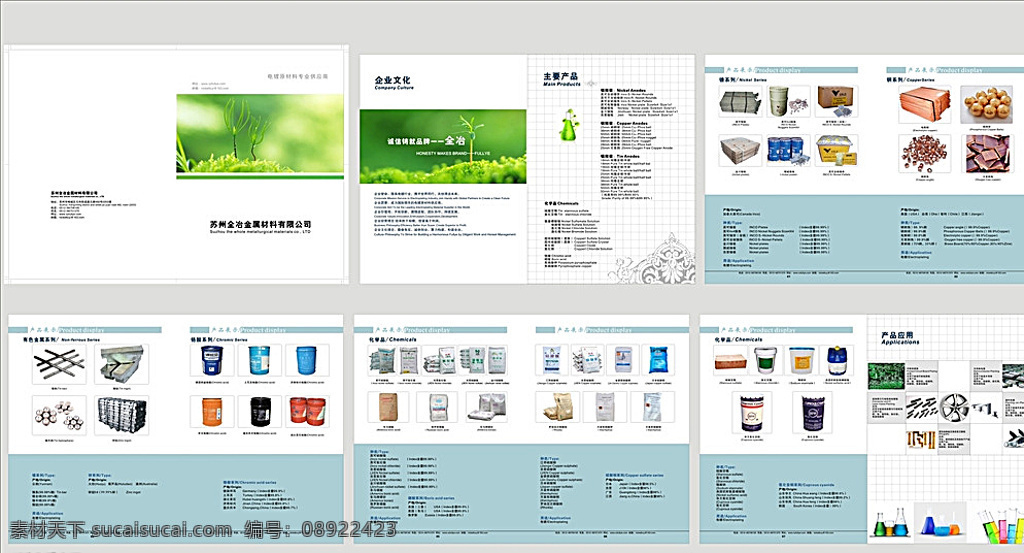The image size is (1024, 553).
Task: Click the alloy wheel application image
Action: point(954,407)
